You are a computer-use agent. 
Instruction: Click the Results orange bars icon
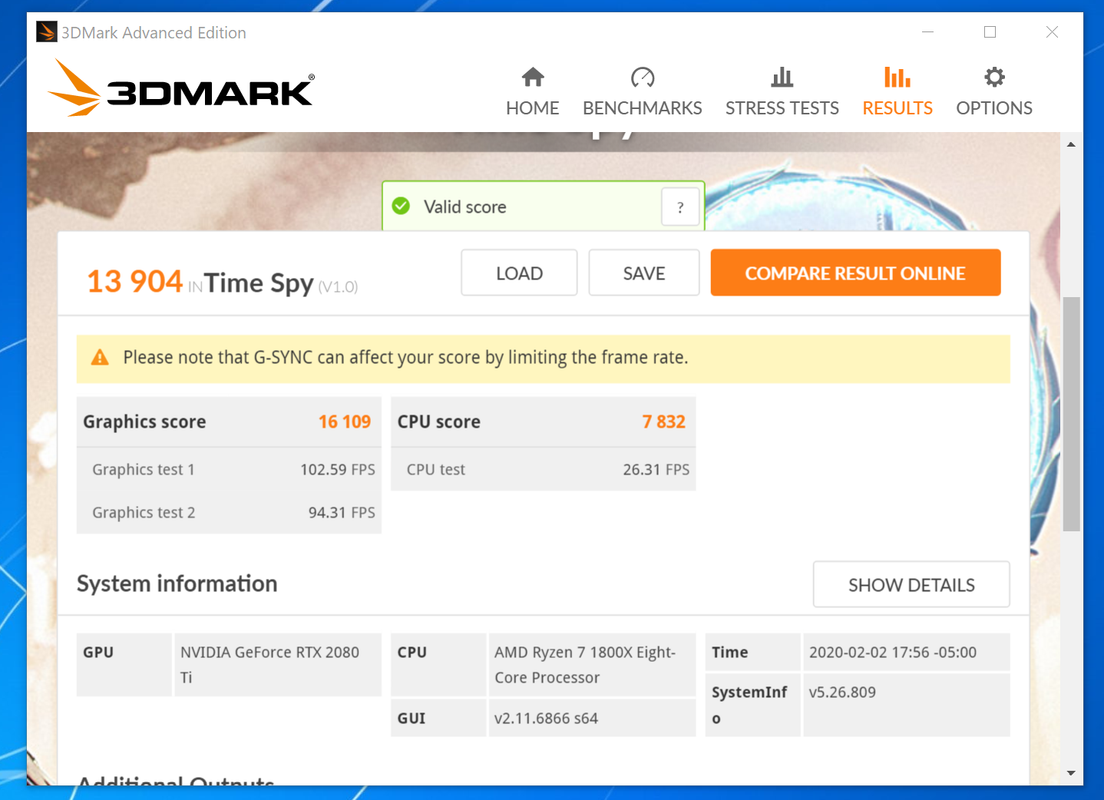pyautogui.click(x=897, y=77)
